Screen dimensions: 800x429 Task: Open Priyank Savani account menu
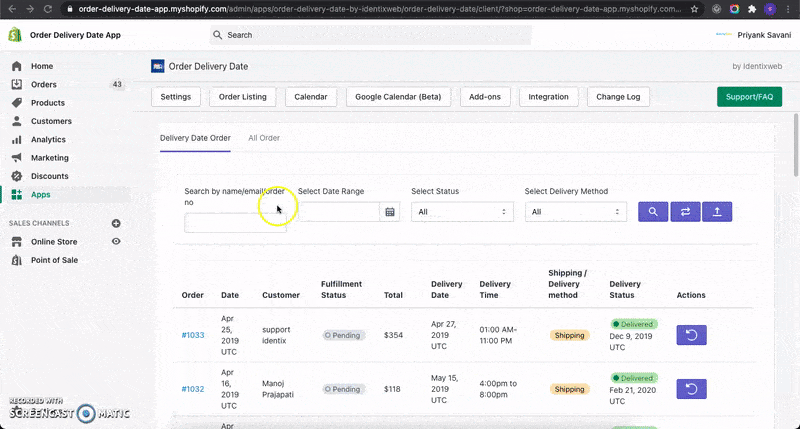[754, 35]
